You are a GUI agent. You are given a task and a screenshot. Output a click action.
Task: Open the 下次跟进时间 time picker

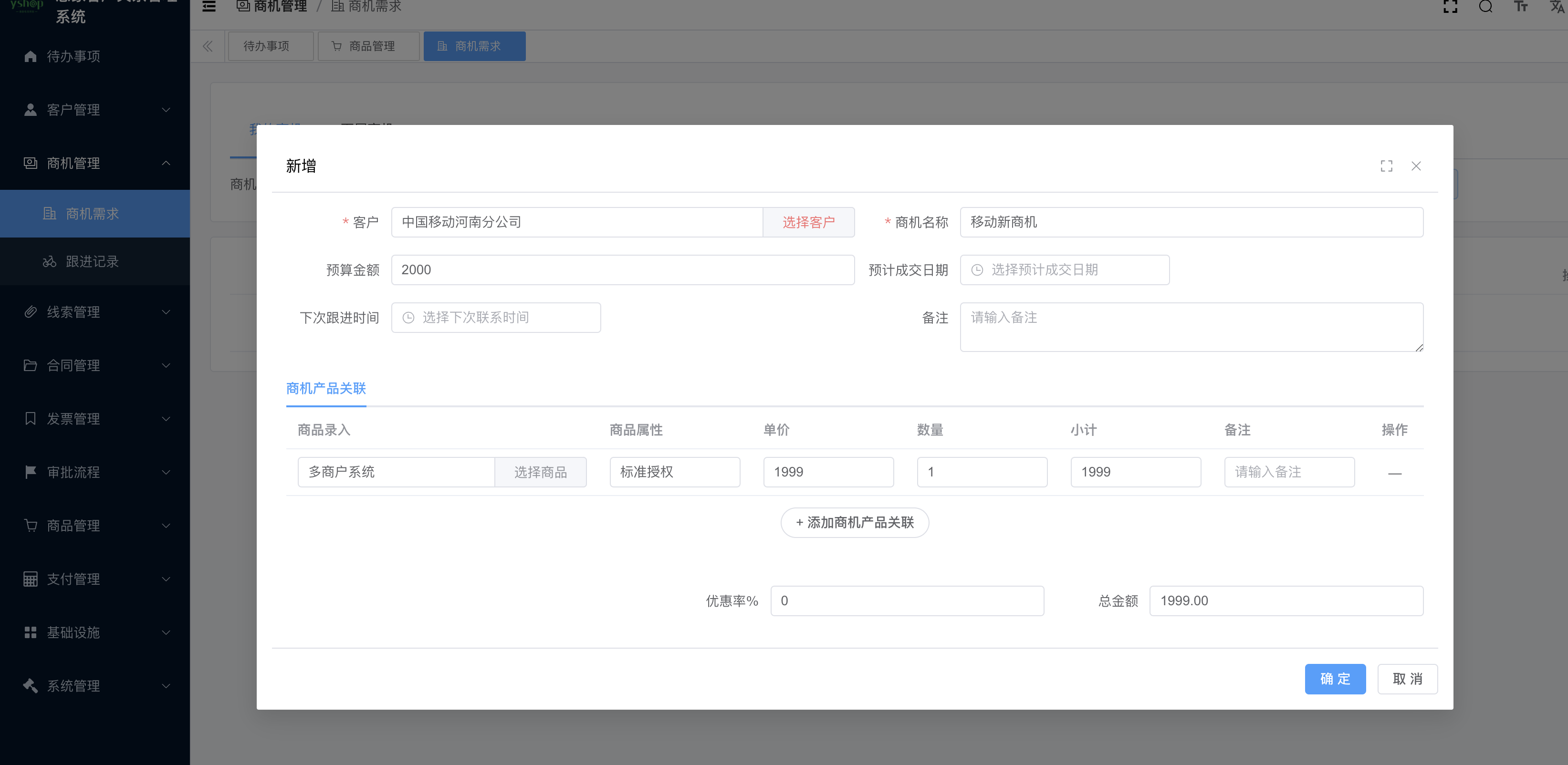[x=495, y=317]
